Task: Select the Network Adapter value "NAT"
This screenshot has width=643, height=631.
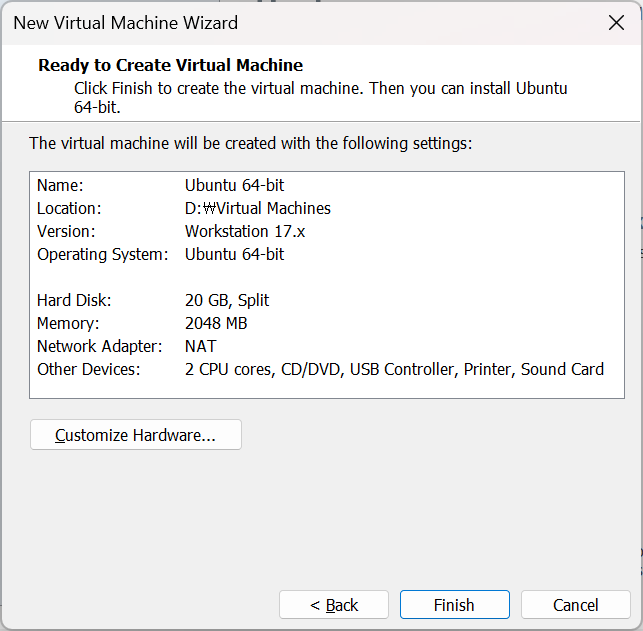Action: 200,346
